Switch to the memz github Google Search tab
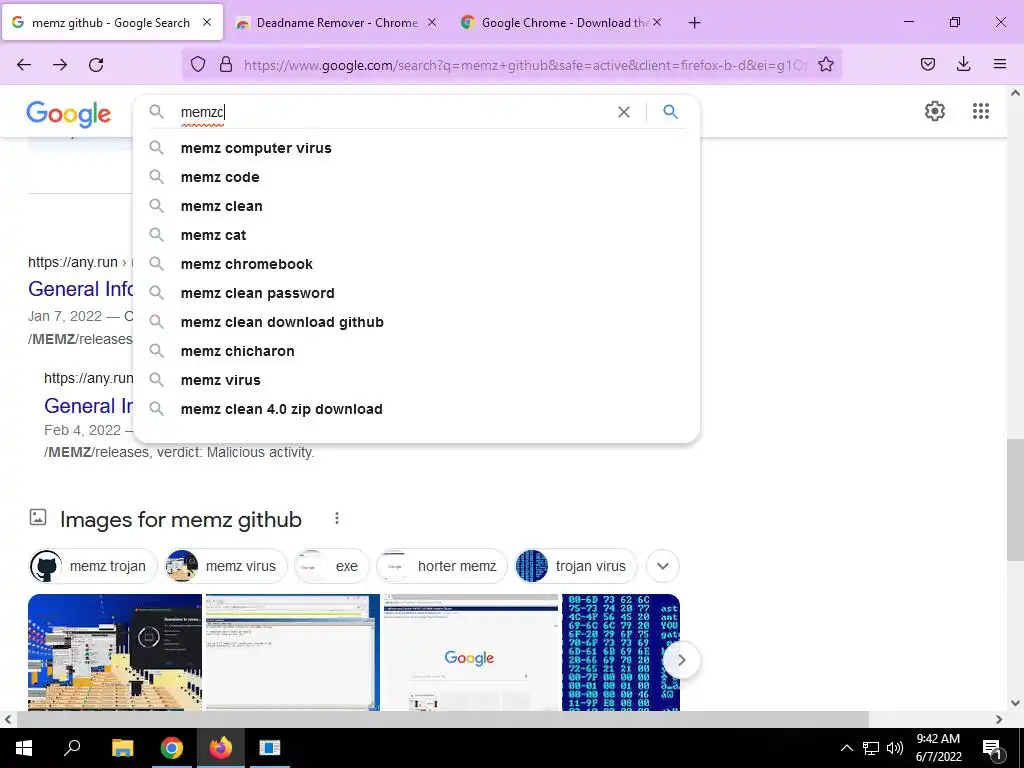The width and height of the screenshot is (1024, 768). [112, 23]
